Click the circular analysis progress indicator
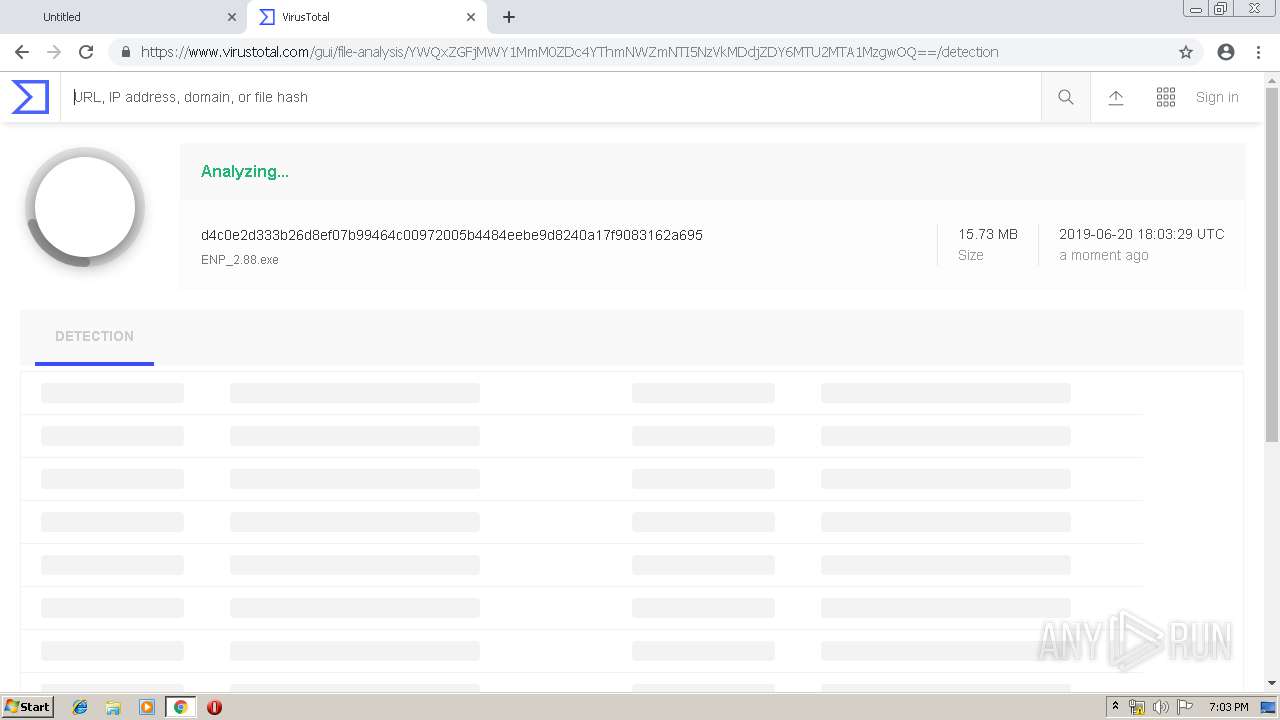 (85, 207)
